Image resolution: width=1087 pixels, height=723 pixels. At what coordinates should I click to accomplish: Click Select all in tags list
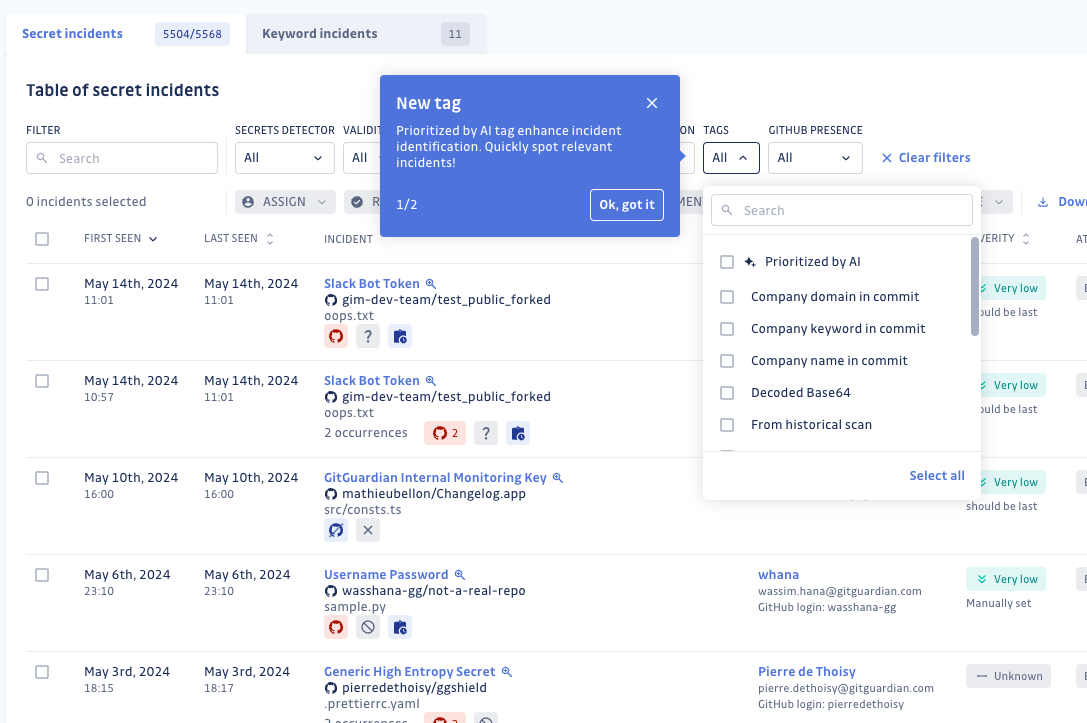tap(937, 476)
